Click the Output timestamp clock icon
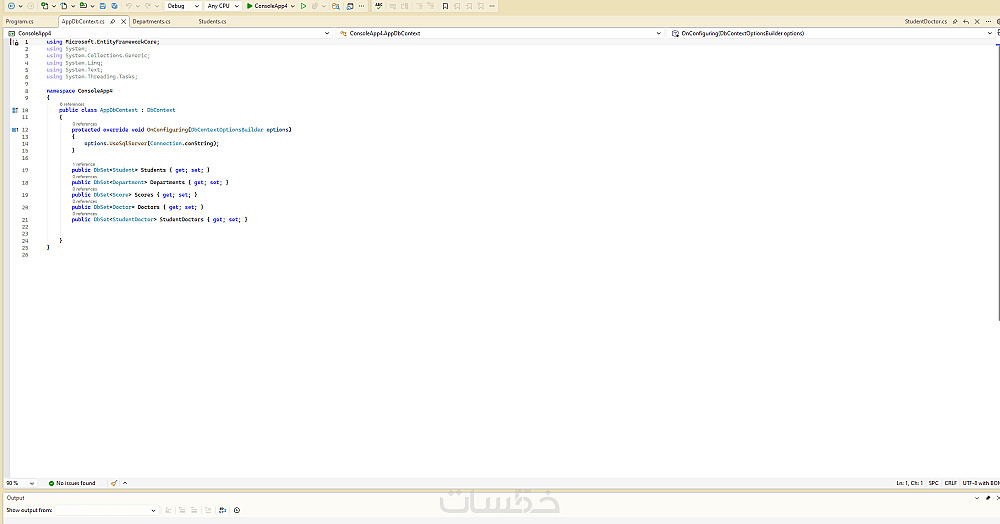 pyautogui.click(x=237, y=510)
